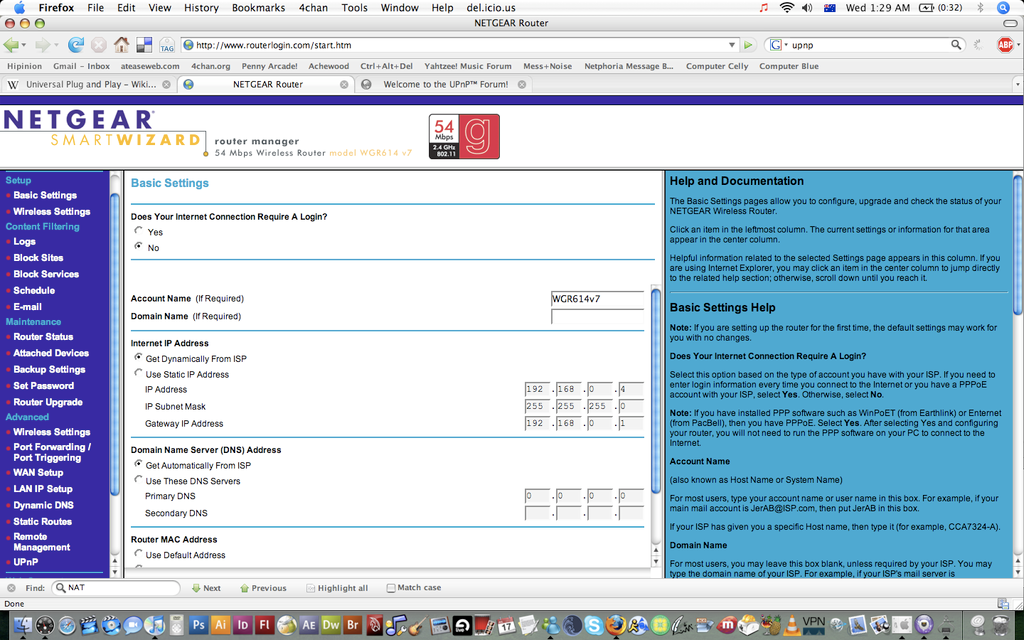The width and height of the screenshot is (1024, 640).
Task: Click the search magnifier in Google box
Action: (956, 45)
